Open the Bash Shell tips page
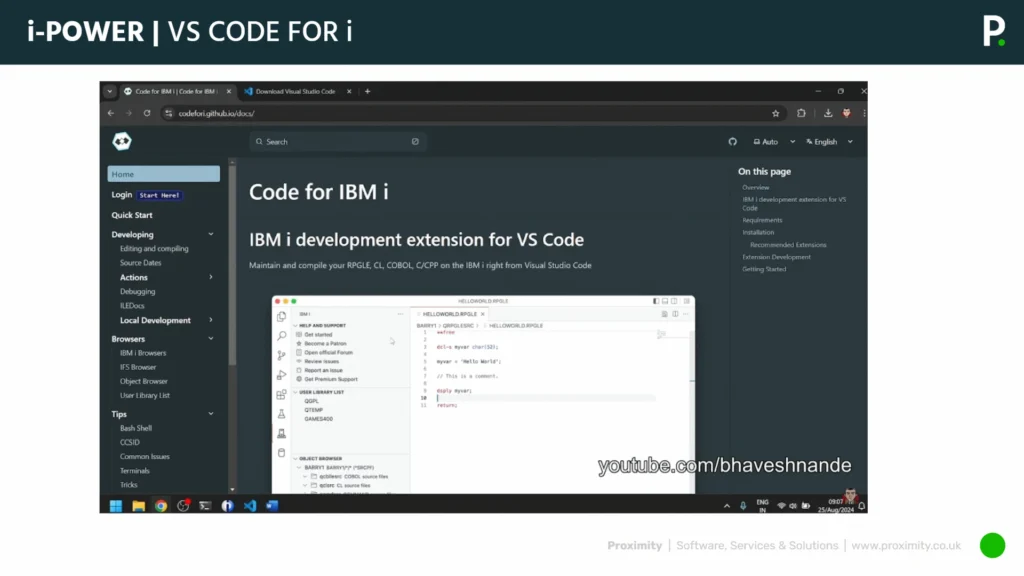 [x=136, y=428]
